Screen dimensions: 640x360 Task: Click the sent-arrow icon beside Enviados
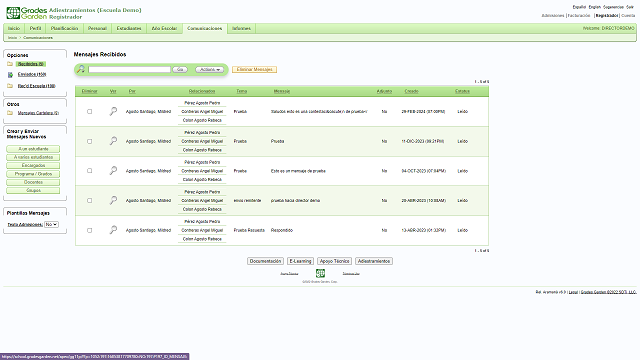pos(10,75)
